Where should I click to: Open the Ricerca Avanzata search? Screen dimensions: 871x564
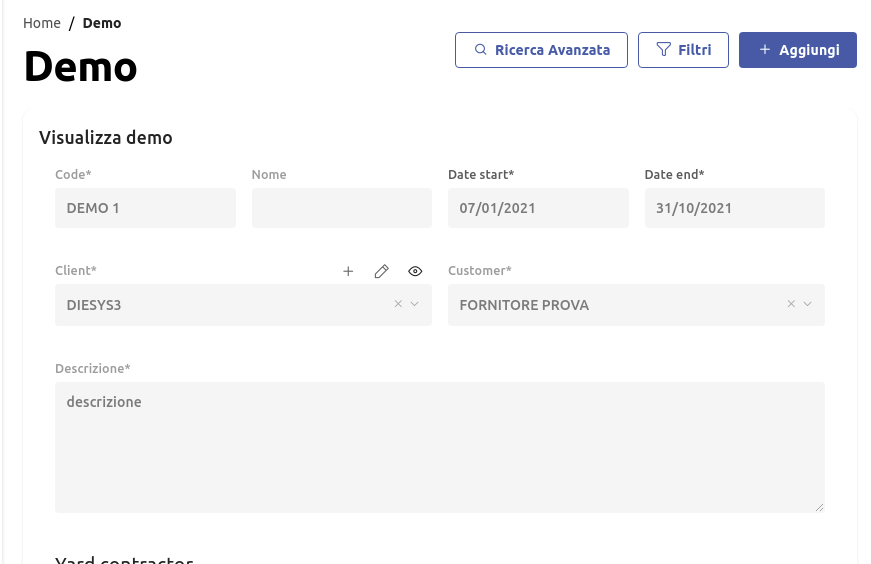(x=541, y=50)
